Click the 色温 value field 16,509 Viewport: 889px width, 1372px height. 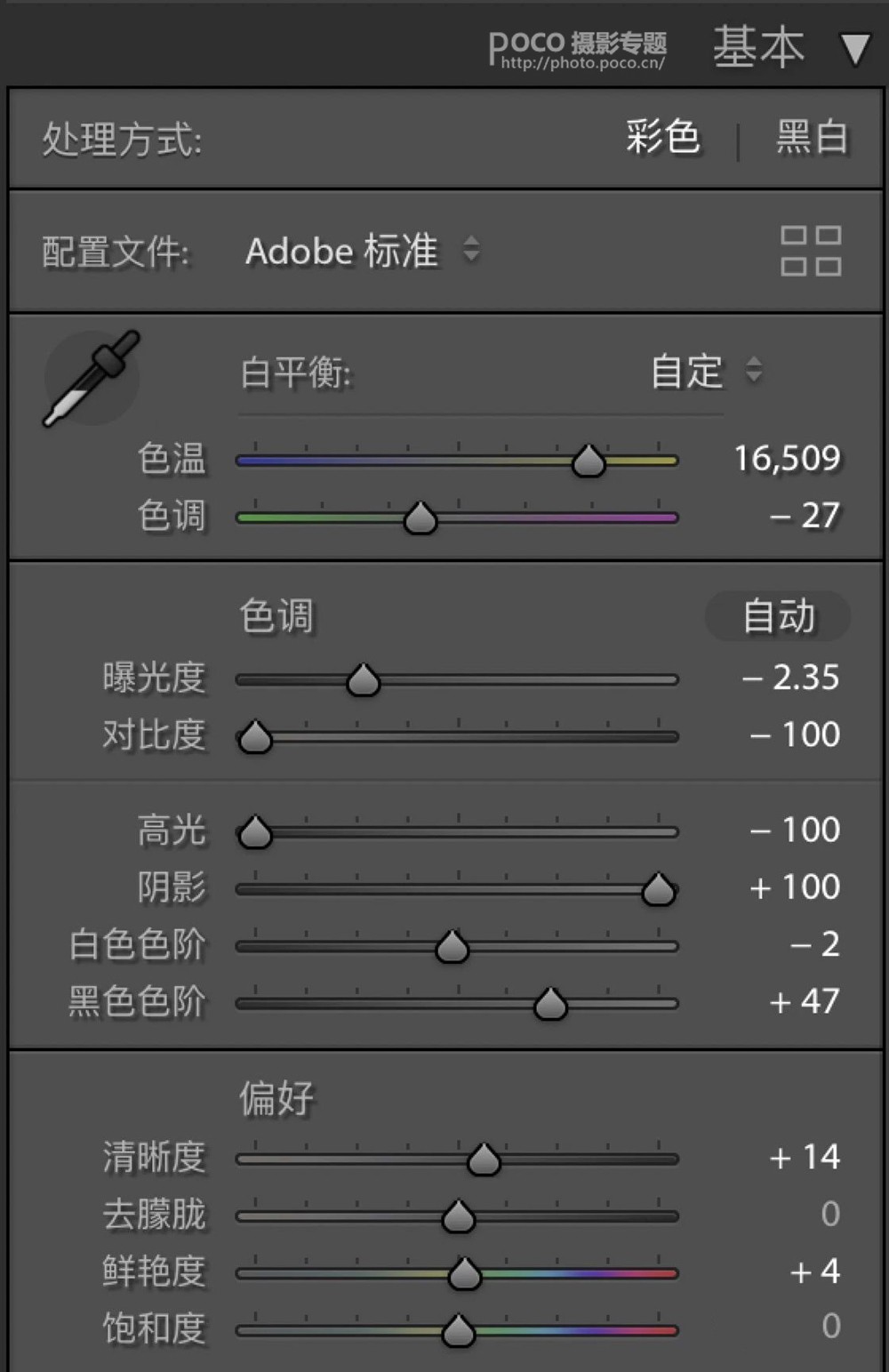pos(786,459)
